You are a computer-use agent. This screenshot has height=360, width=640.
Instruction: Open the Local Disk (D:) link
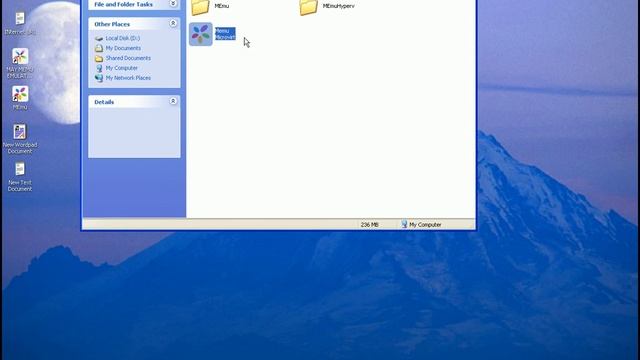[x=122, y=38]
